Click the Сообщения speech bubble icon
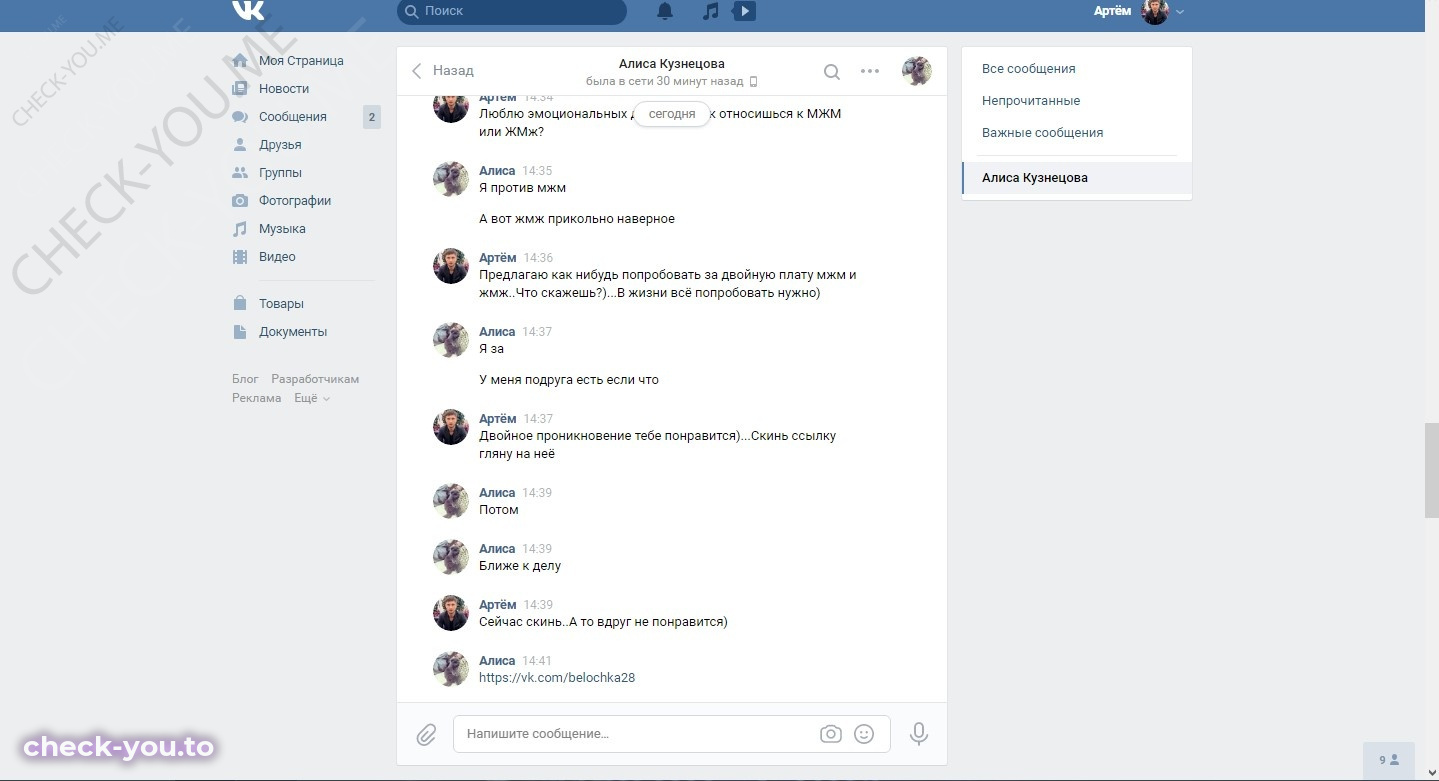This screenshot has height=781, width=1439. pyautogui.click(x=240, y=117)
